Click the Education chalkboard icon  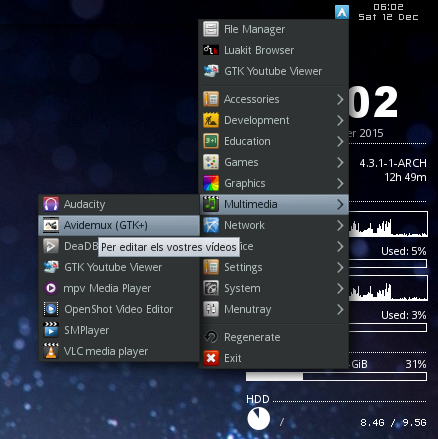[x=211, y=141]
